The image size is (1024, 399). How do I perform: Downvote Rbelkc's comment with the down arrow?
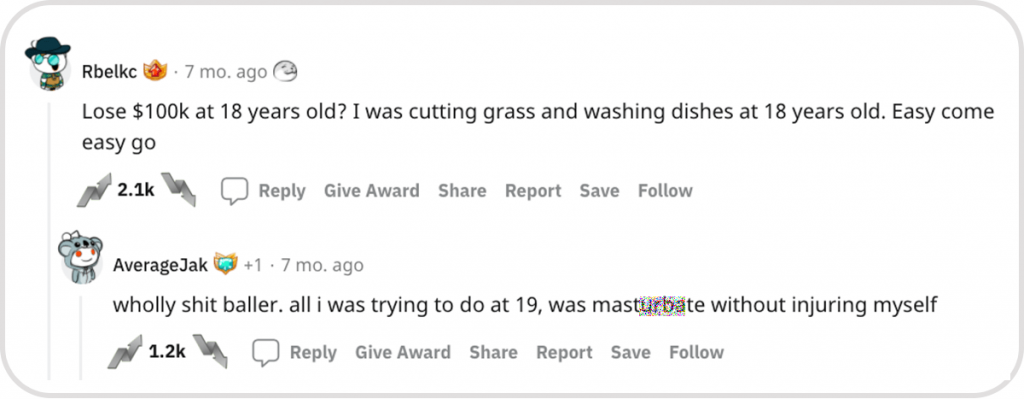pos(179,189)
